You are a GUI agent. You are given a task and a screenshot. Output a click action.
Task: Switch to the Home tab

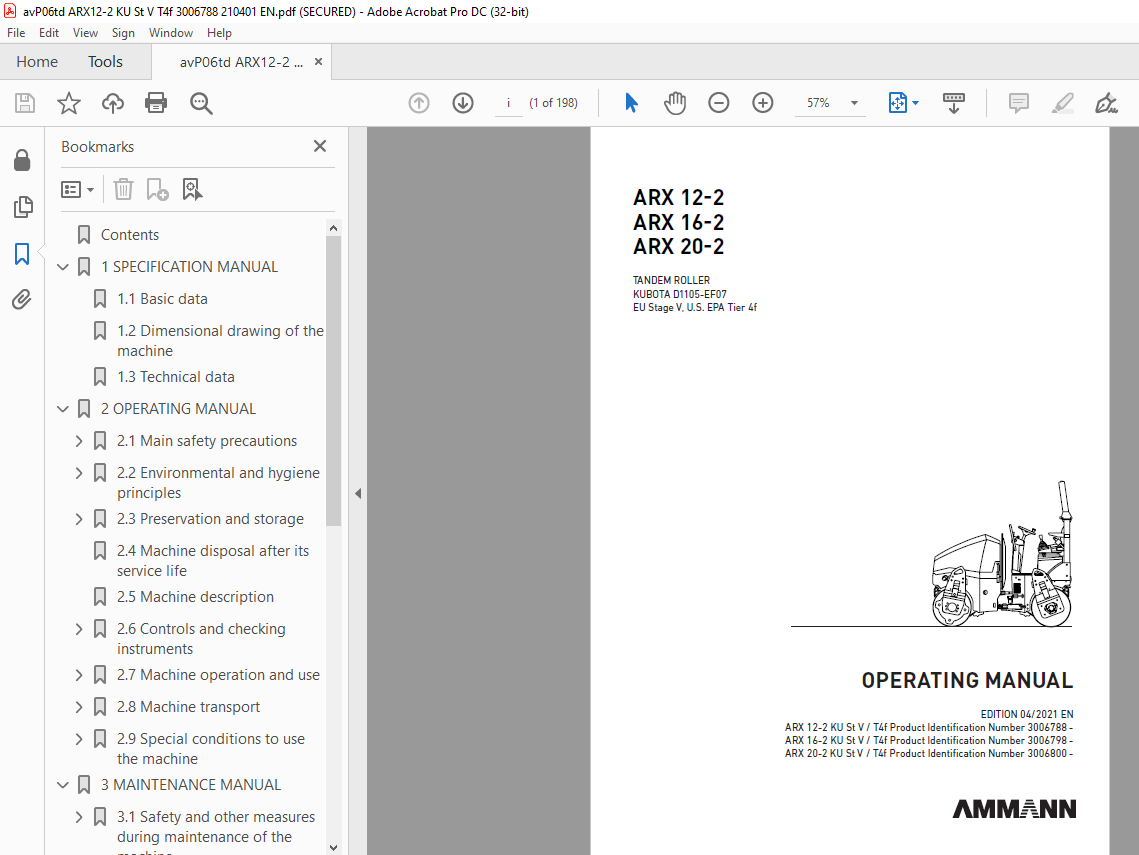point(37,62)
